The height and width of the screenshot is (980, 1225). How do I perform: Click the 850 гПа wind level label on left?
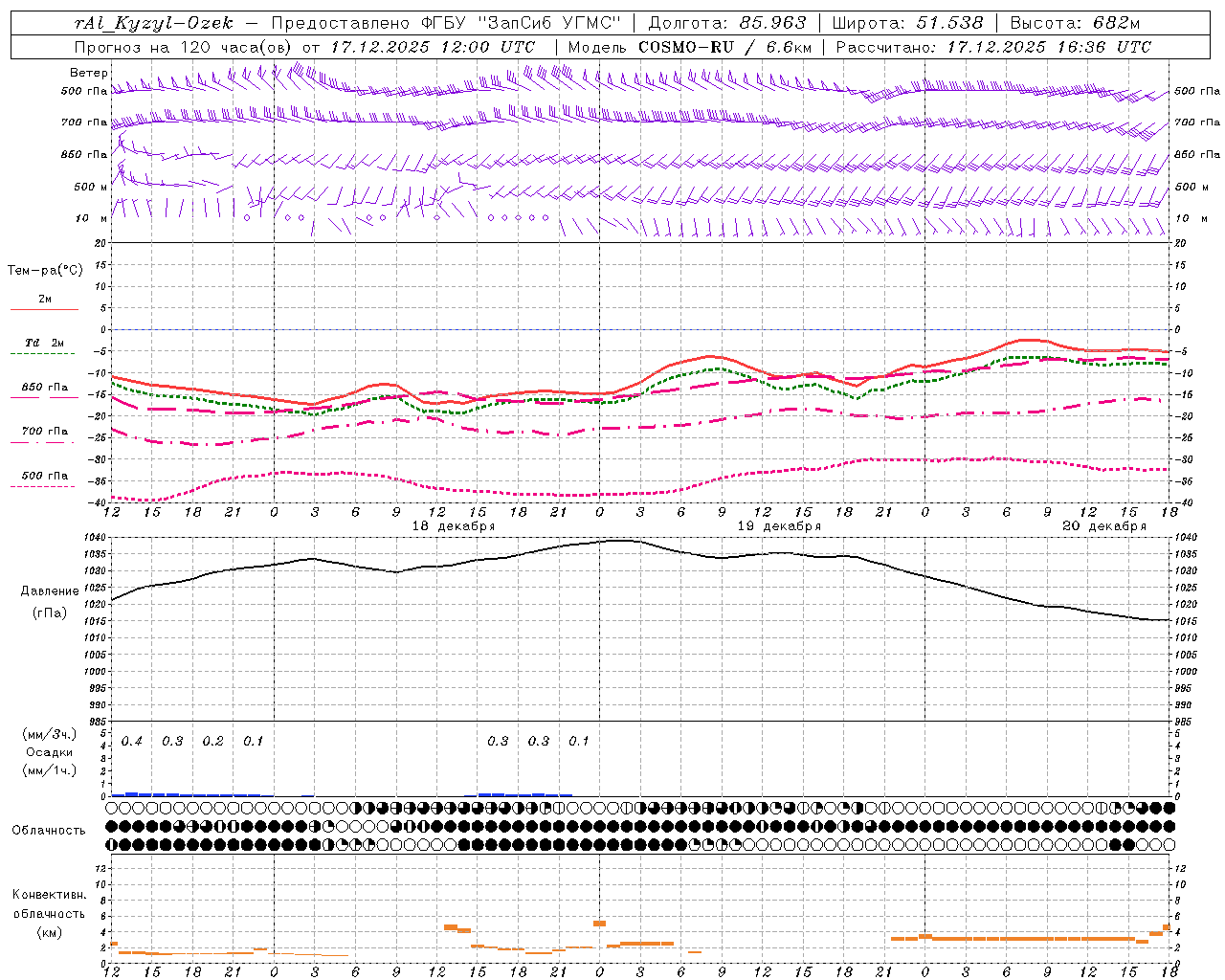click(x=84, y=154)
